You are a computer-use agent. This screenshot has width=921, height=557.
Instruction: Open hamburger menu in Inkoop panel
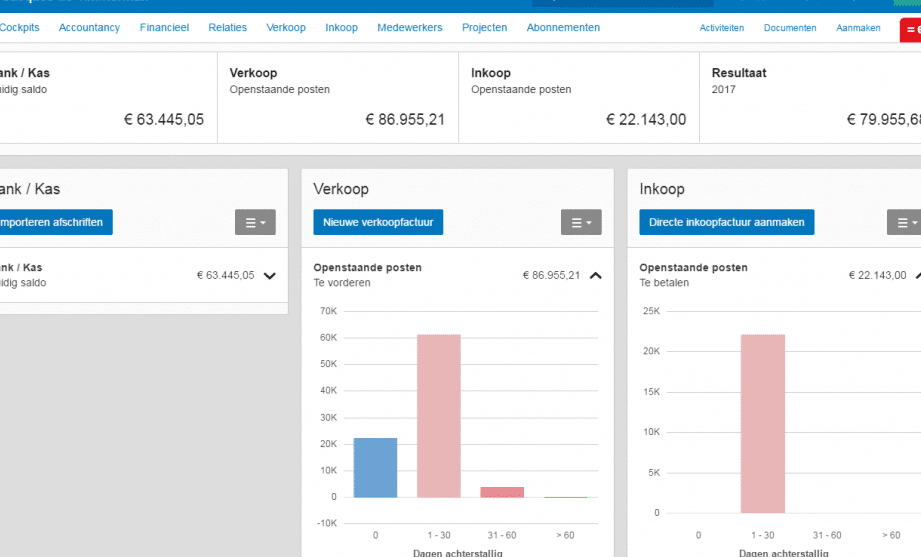pos(904,222)
